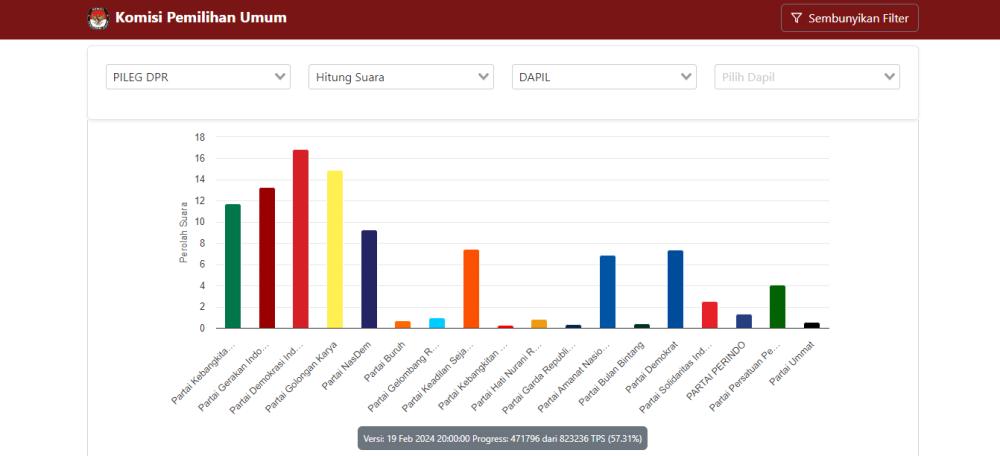This screenshot has height=456, width=1000.
Task: Click the filter funnel icon
Action: point(796,18)
